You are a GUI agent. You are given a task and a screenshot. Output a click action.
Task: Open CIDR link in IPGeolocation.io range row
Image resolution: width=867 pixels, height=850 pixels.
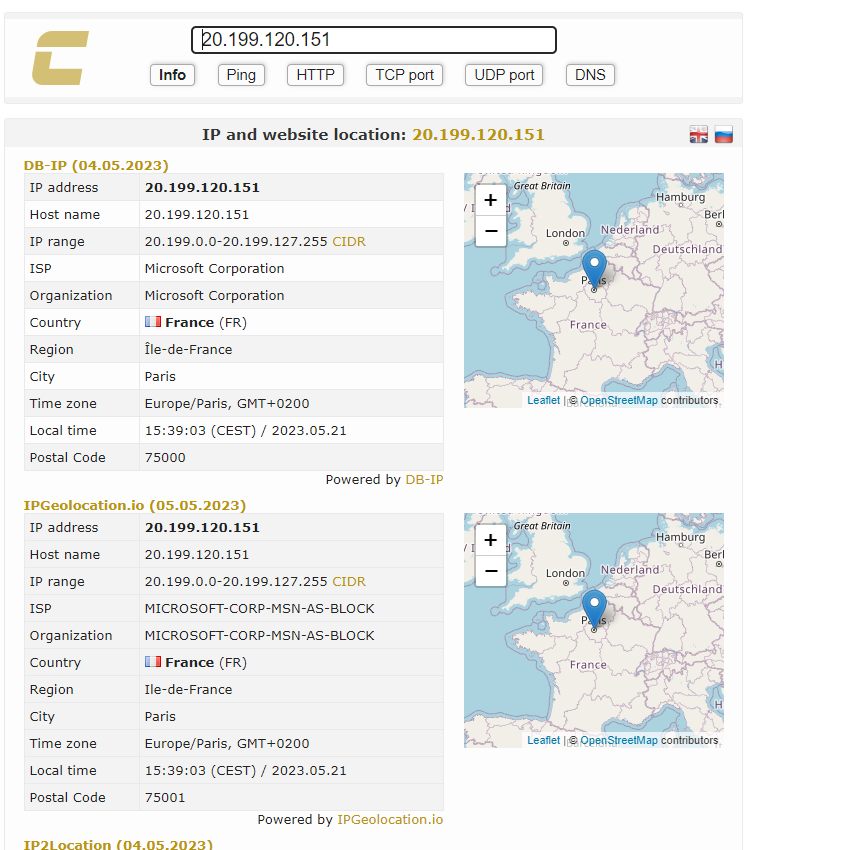(349, 582)
